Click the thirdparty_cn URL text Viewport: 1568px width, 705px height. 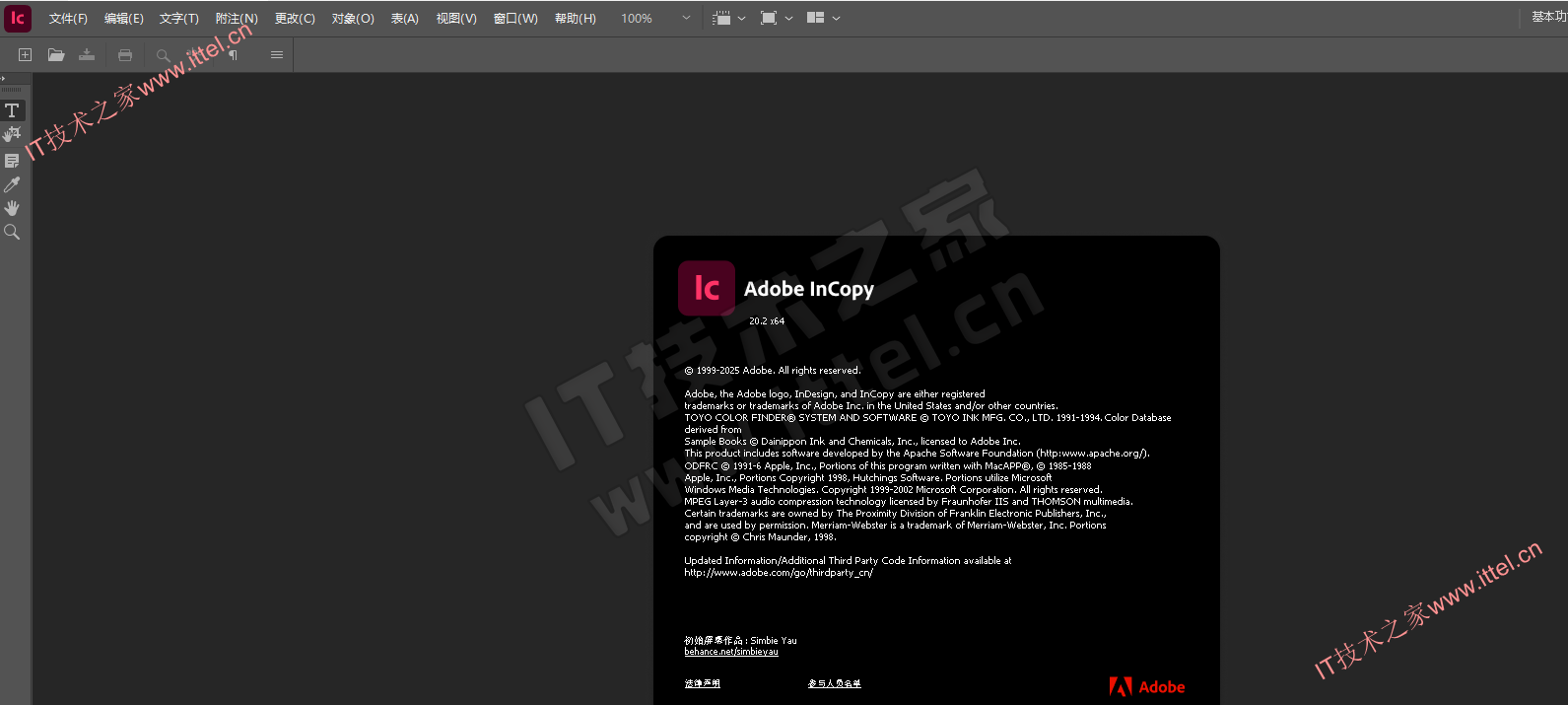click(779, 573)
